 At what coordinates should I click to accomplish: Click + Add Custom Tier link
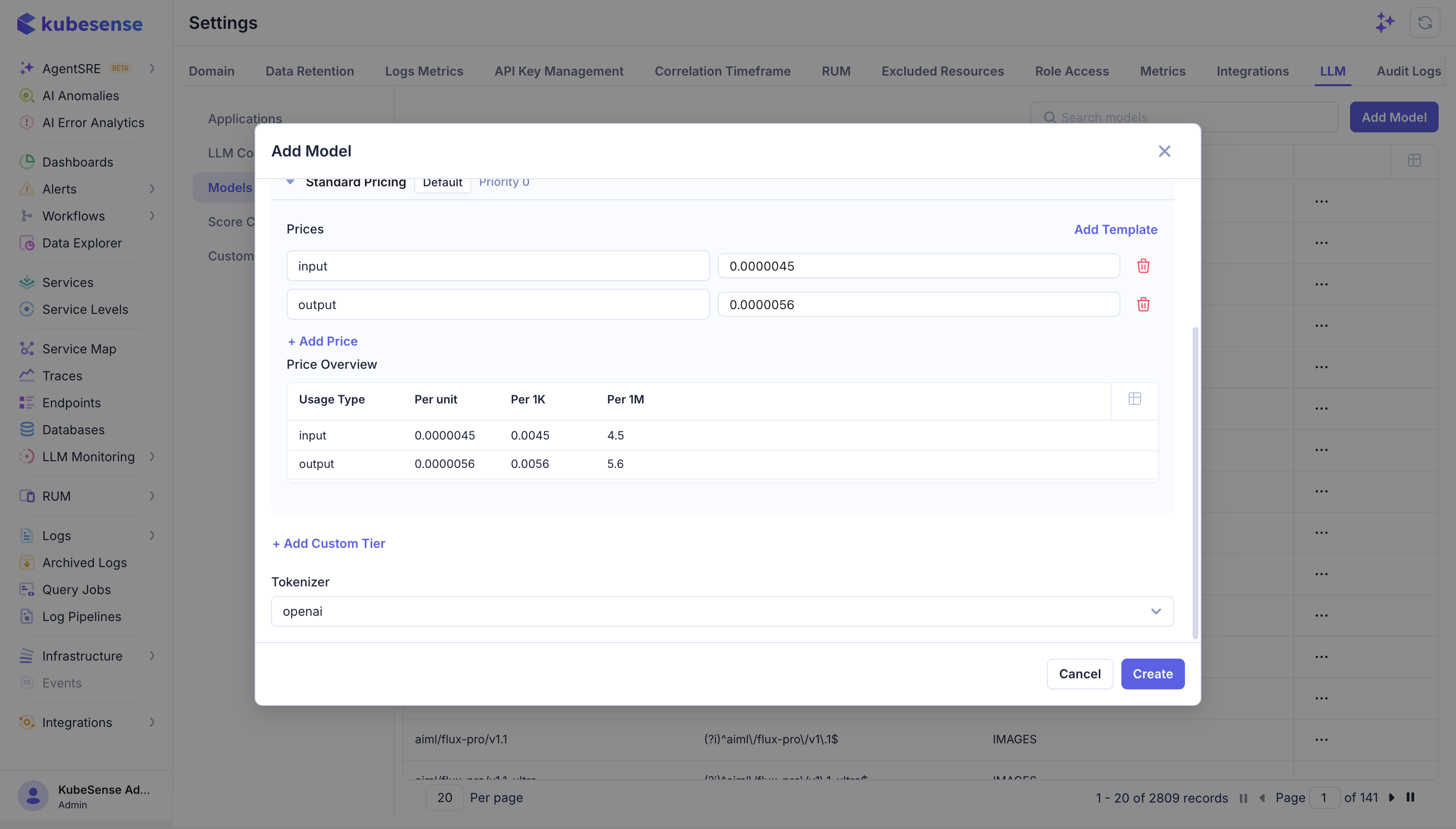328,543
